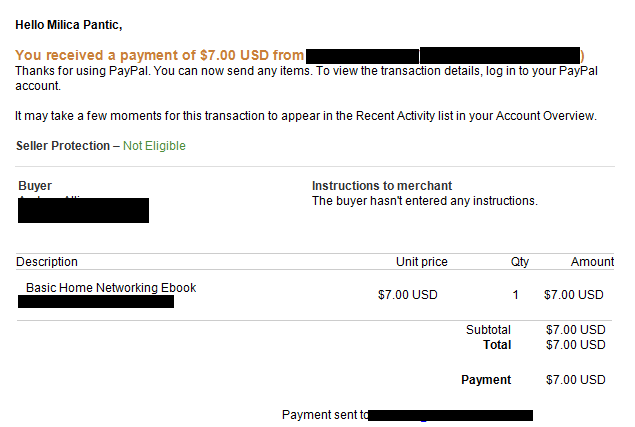Click the redacted buyer name block

pyautogui.click(x=83, y=210)
